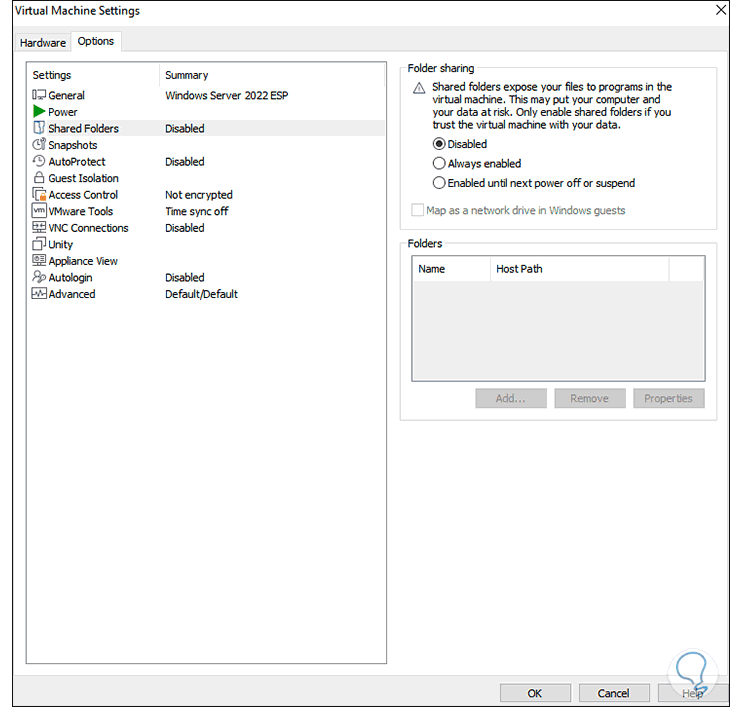742x707 pixels.
Task: Click the Add... folder button
Action: [511, 398]
